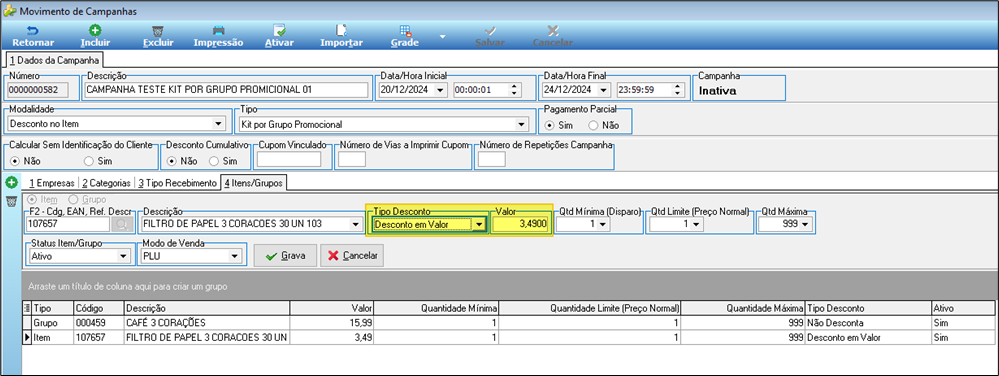Expand the item Descrição dropdown
The image size is (999, 376).
355,224
